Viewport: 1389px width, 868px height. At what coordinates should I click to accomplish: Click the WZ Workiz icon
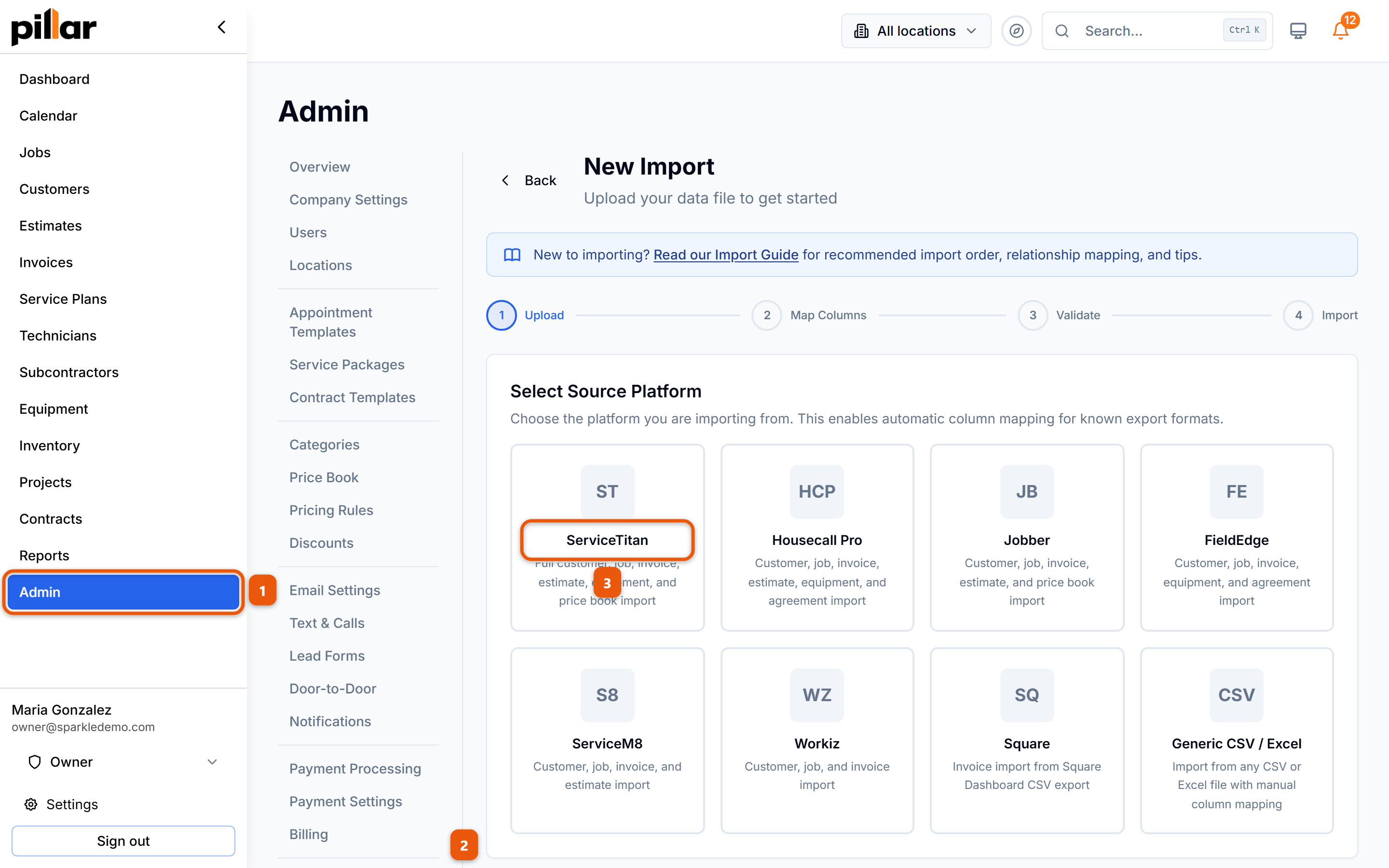pyautogui.click(x=816, y=694)
